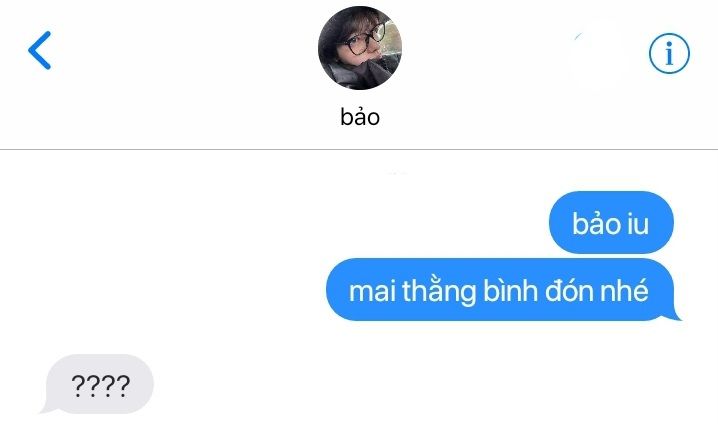The height and width of the screenshot is (424, 718).
Task: Click 'iu' in the first sent bubble
Action: [638, 224]
